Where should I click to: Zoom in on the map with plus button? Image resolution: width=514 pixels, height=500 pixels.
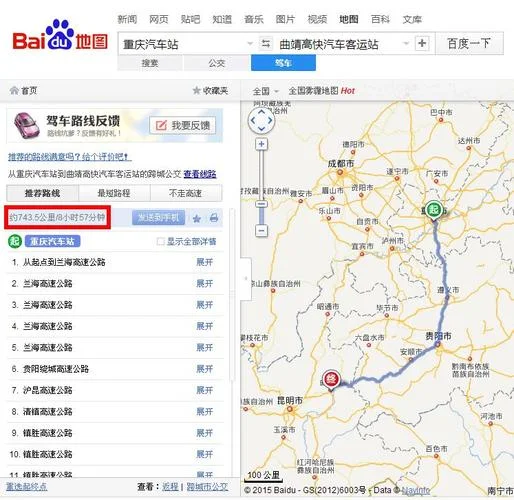(261, 144)
